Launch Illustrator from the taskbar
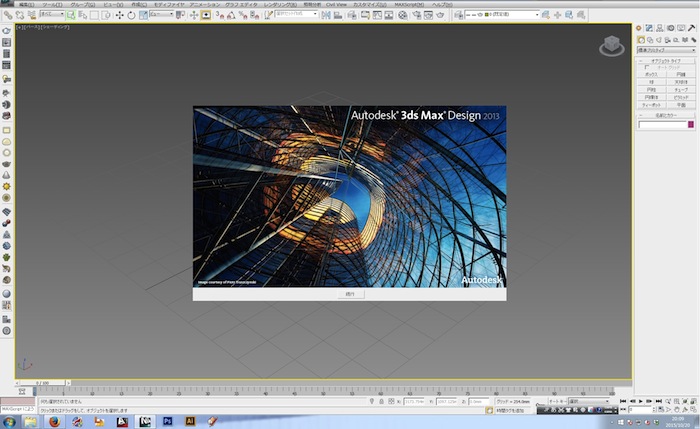This screenshot has height=429, width=700. 188,421
